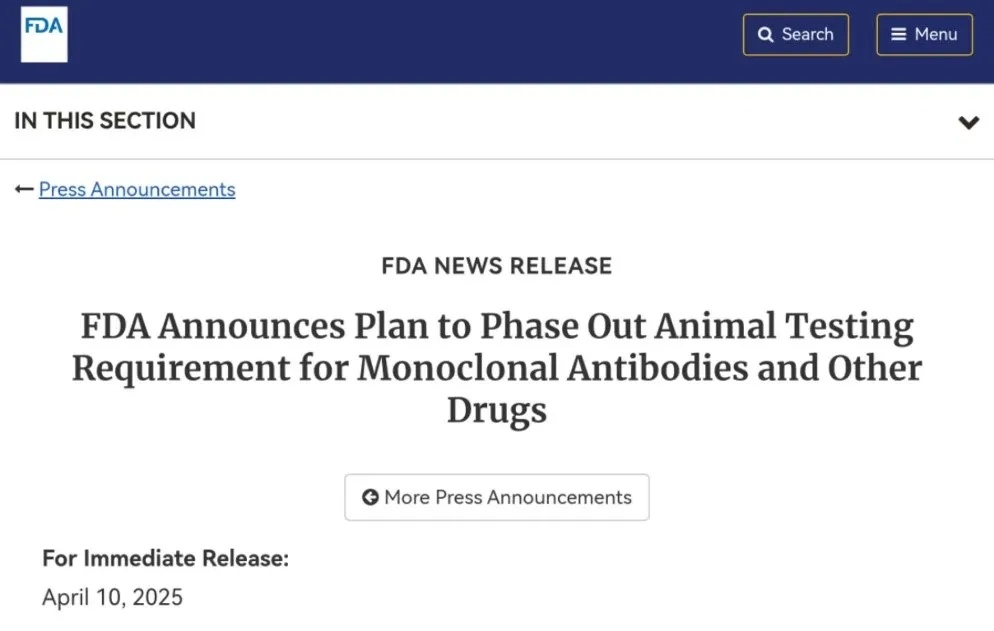Screen dimensions: 994x631
Task: Click the circled arrow icon in More Press Announcements
Action: pyautogui.click(x=370, y=497)
